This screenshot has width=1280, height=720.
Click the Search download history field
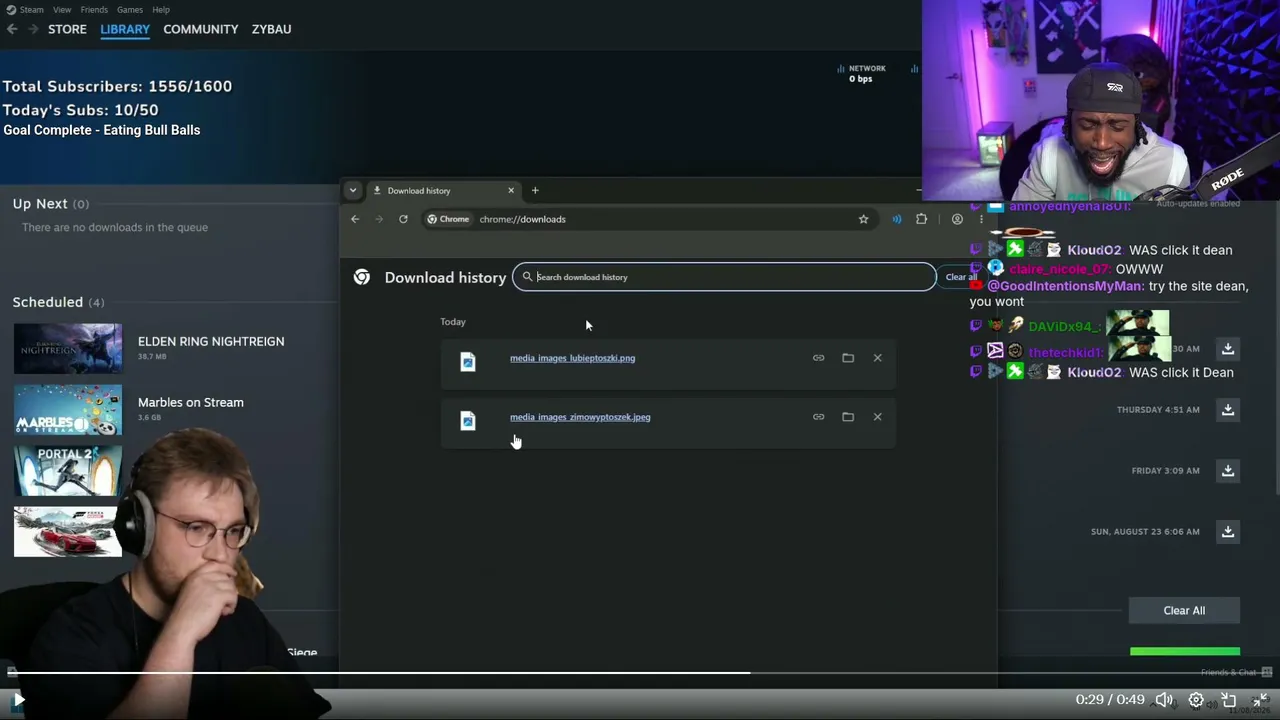coord(724,277)
